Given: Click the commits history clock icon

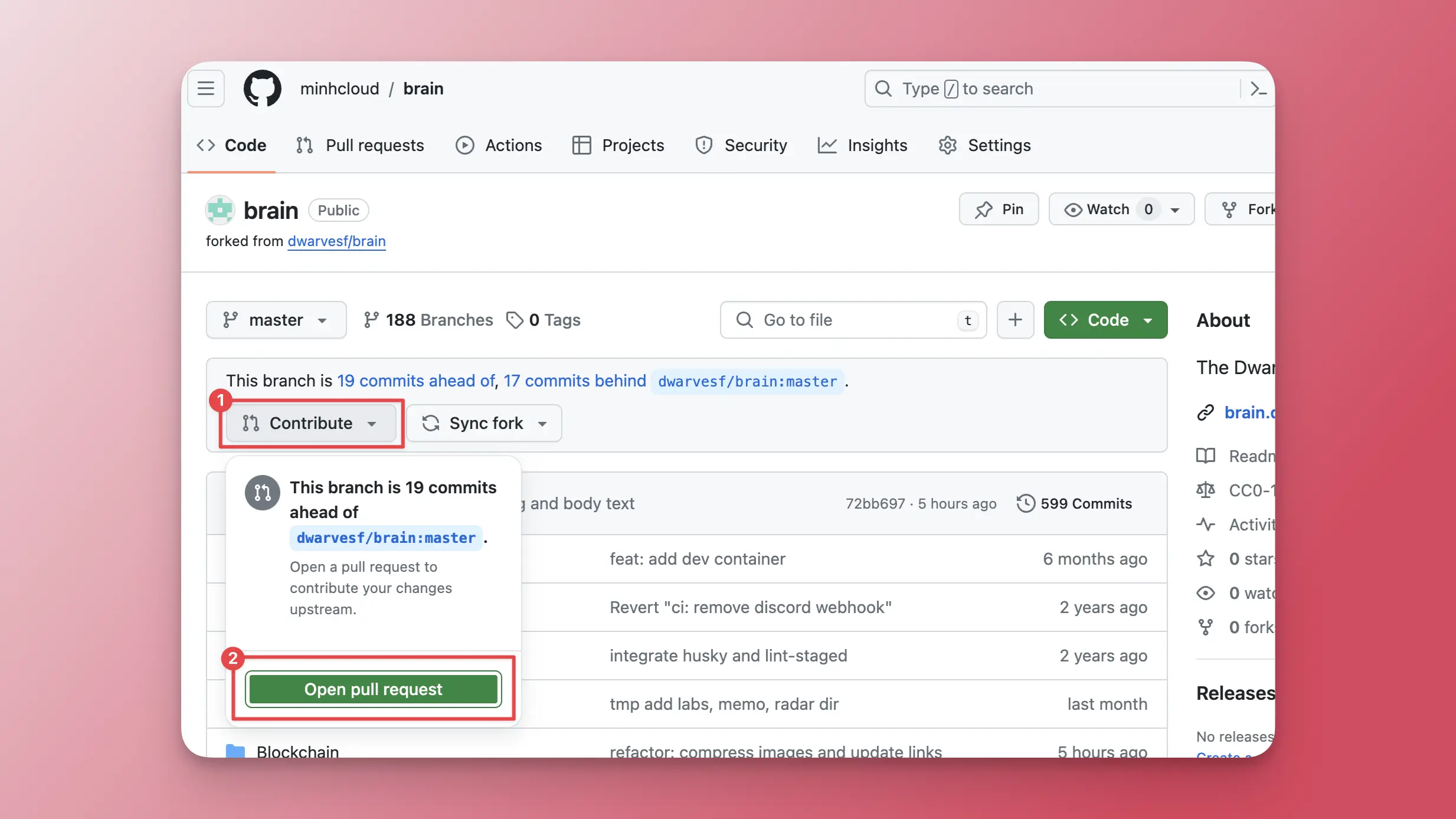Looking at the screenshot, I should [x=1026, y=503].
